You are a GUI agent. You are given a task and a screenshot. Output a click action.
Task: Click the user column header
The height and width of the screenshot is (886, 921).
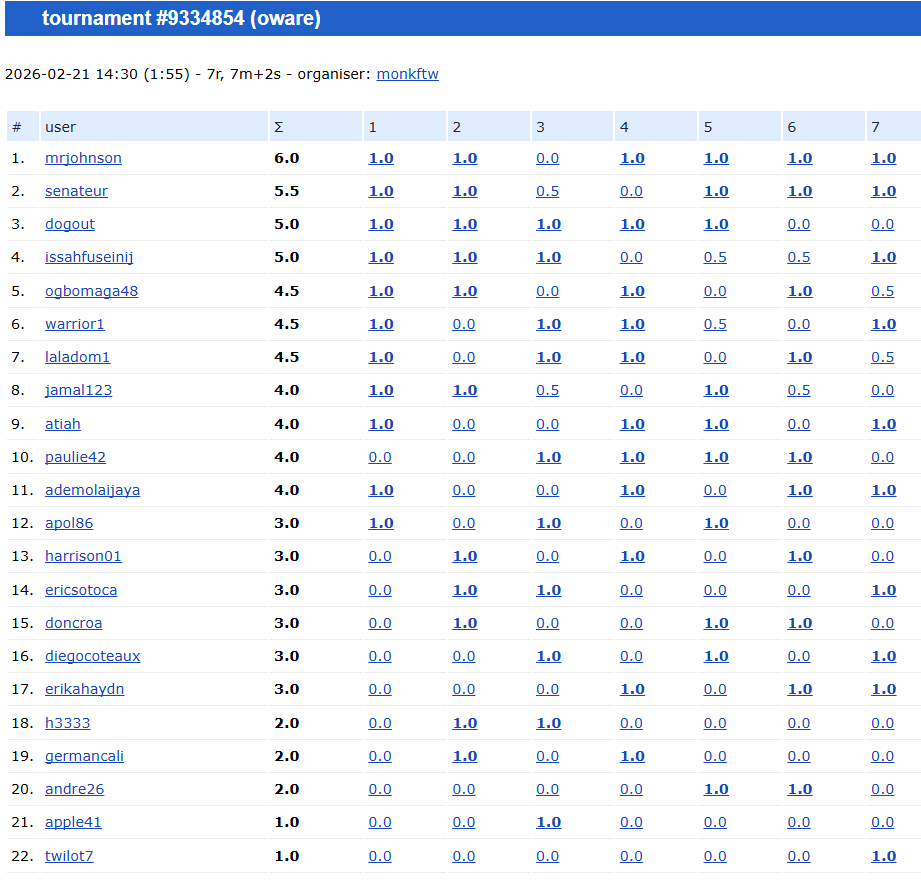pos(60,127)
